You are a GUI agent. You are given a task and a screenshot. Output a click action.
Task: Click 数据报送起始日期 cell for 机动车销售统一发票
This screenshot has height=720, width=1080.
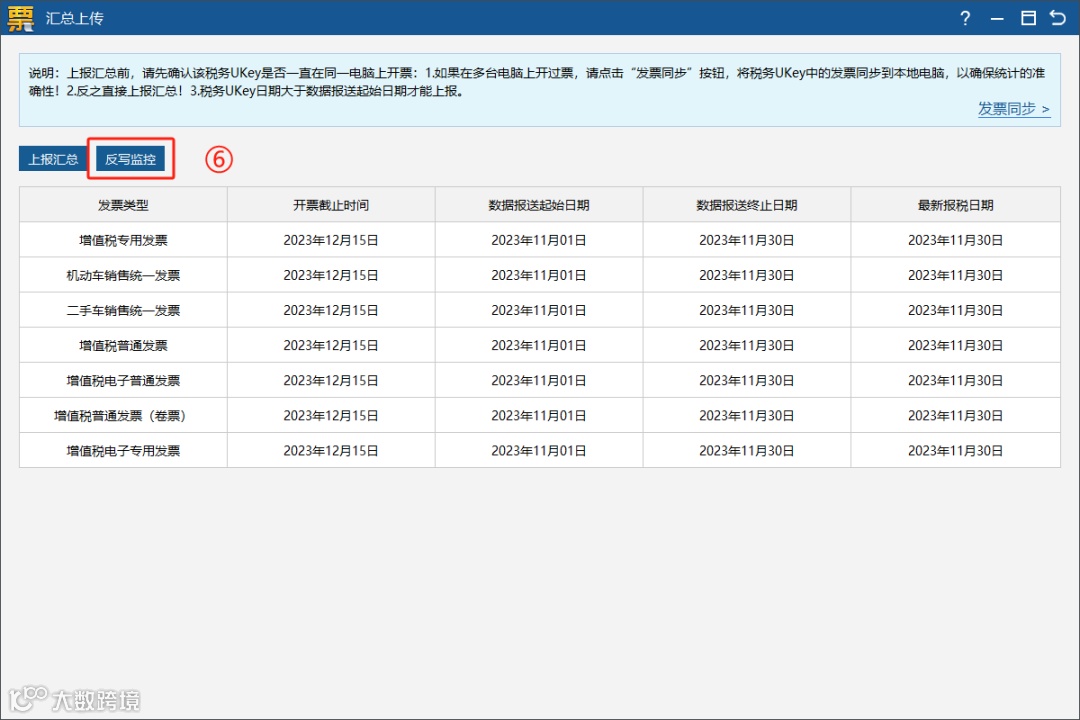pos(539,275)
